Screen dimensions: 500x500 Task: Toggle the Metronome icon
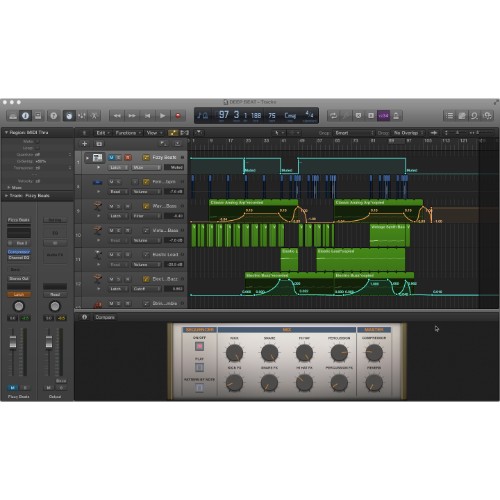pos(396,116)
